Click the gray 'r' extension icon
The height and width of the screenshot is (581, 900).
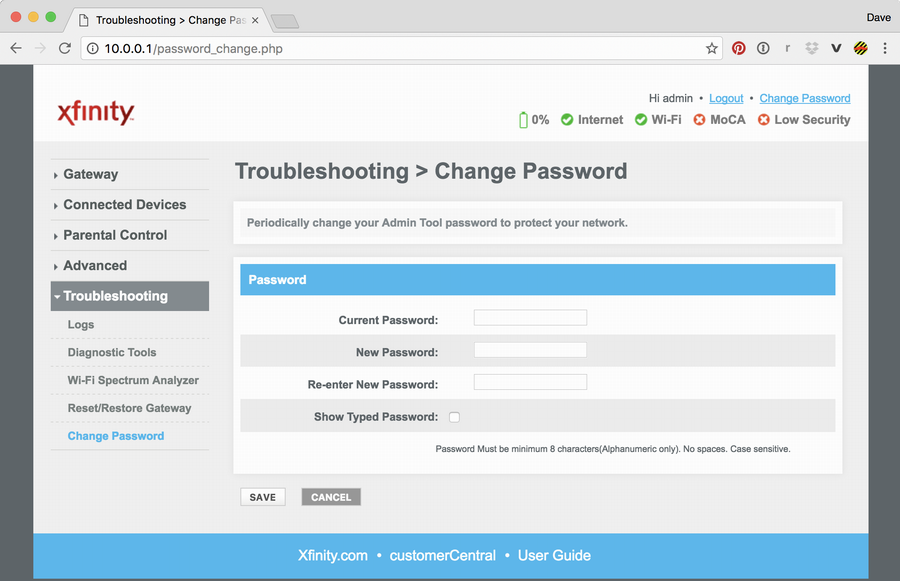[x=788, y=48]
